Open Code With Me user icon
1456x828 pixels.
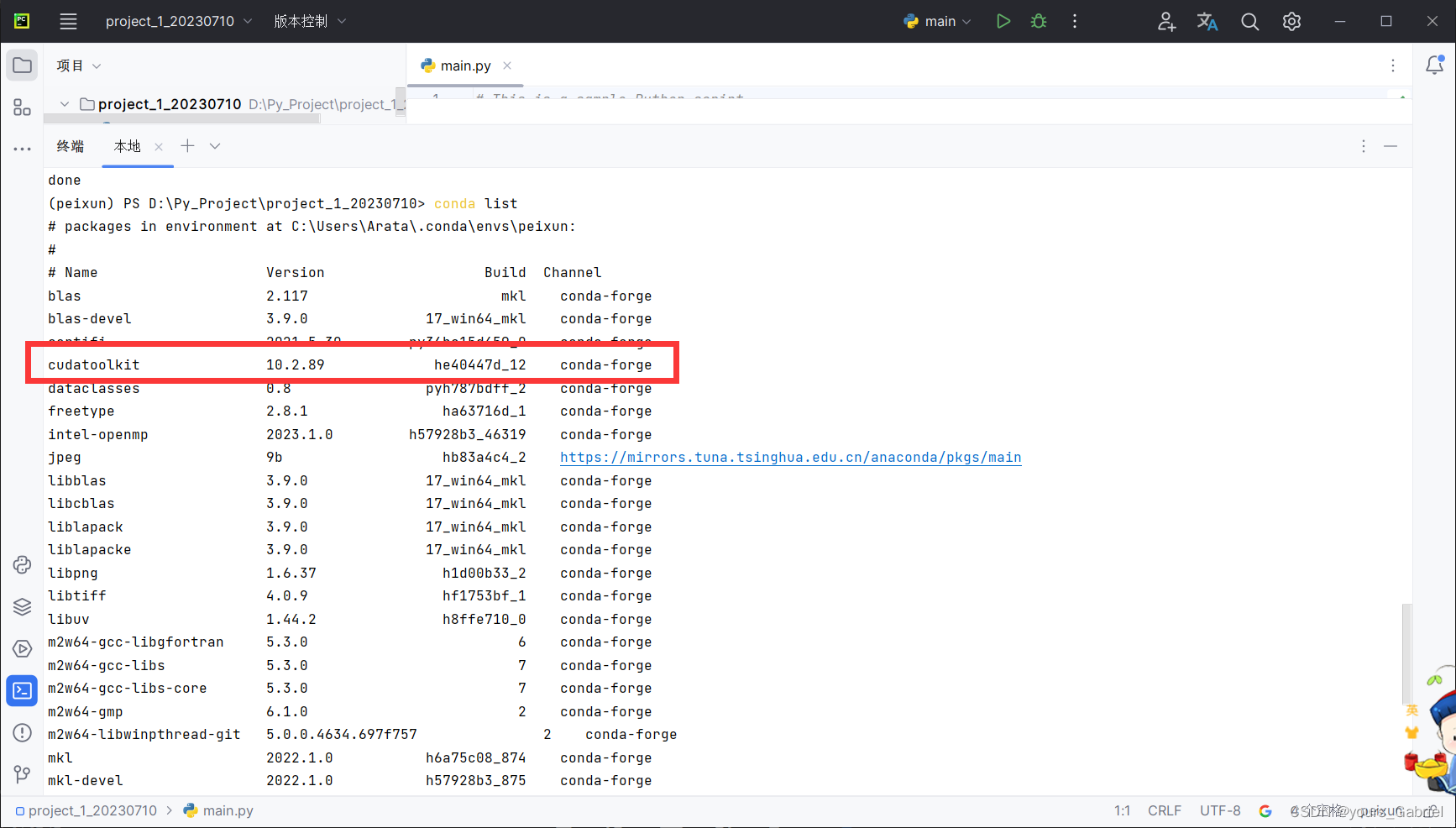tap(1166, 22)
